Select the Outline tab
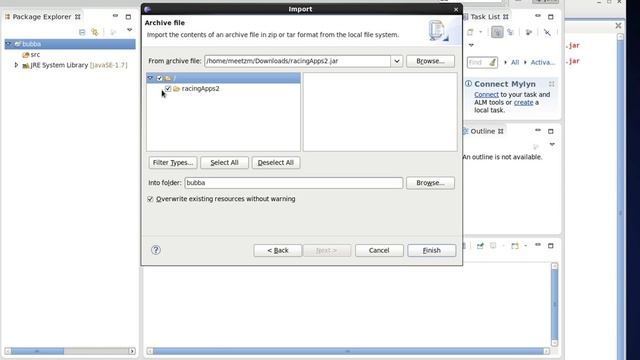This screenshot has height=360, width=640. pos(483,131)
